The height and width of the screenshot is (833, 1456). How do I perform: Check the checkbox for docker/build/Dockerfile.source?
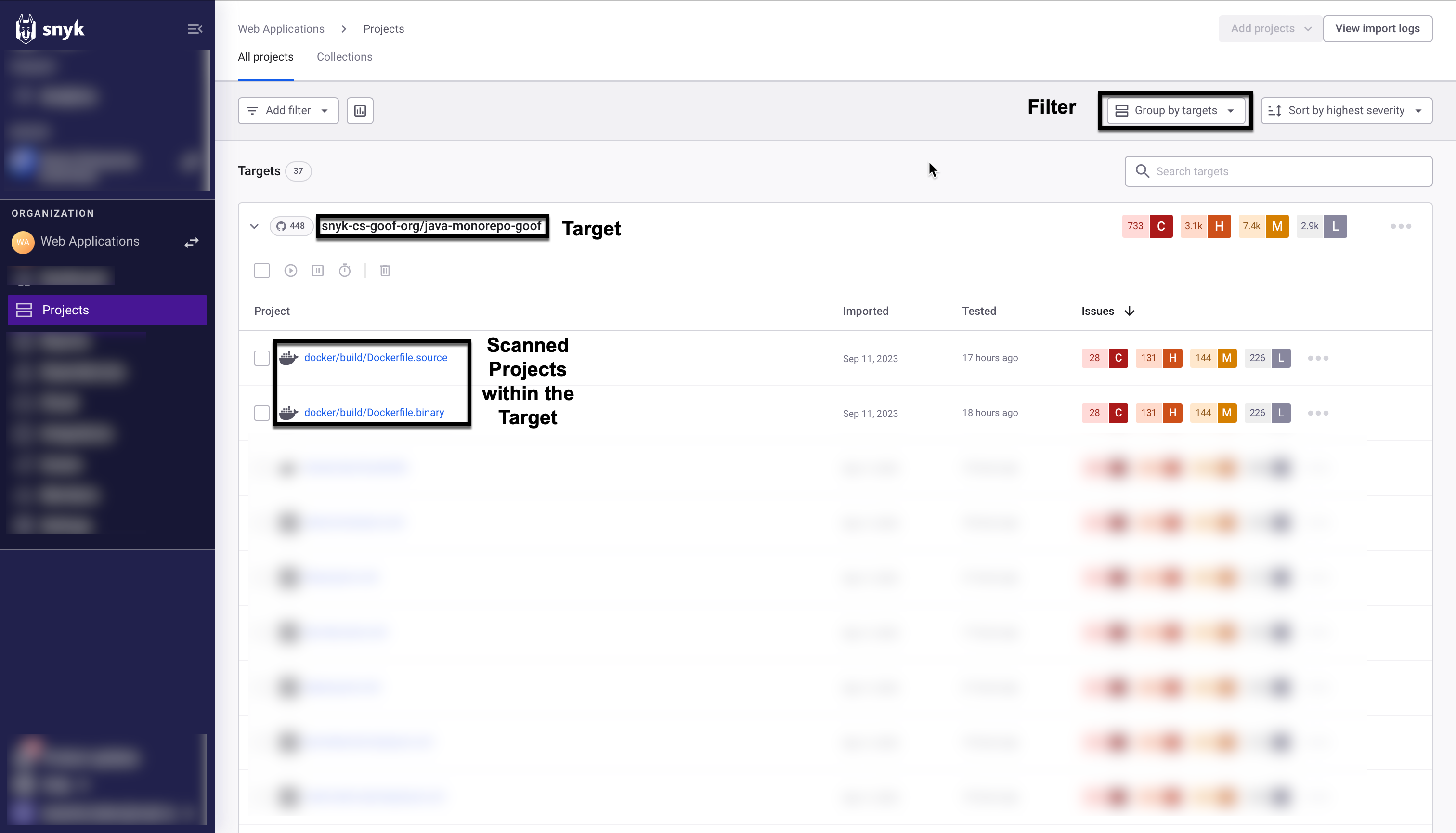click(261, 358)
